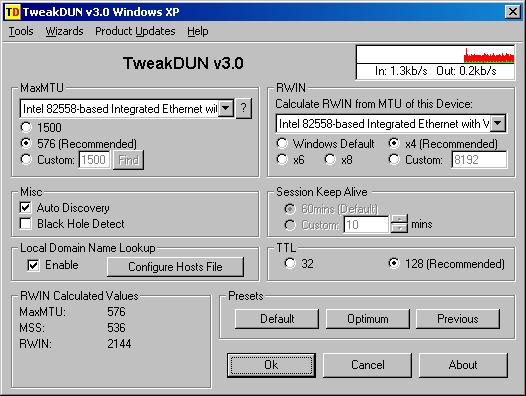Click the MaxMTU question mark help button

pyautogui.click(x=244, y=108)
